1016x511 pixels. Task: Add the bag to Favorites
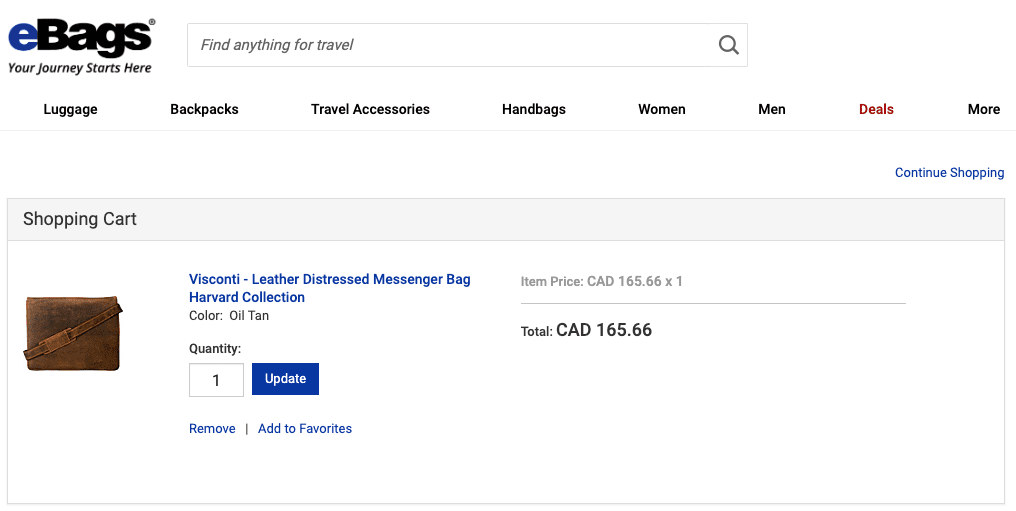(x=305, y=429)
